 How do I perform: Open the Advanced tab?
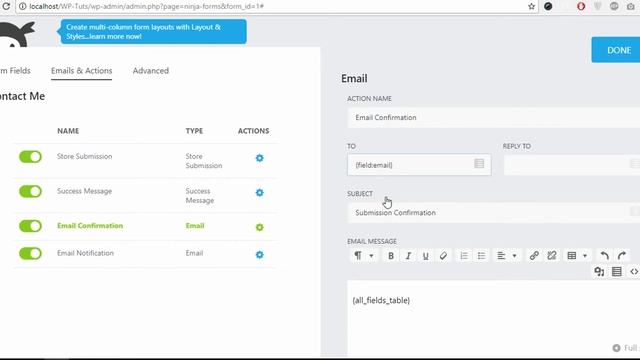151,71
